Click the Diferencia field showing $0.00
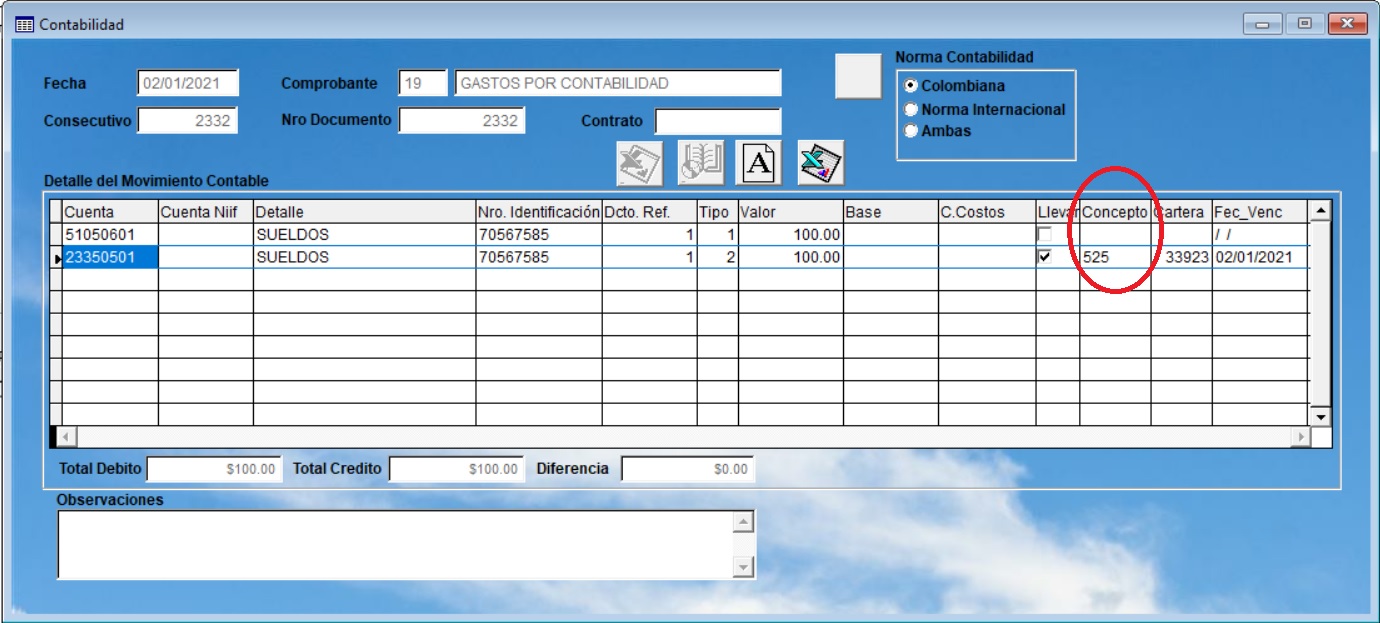This screenshot has width=1380, height=623. coord(688,468)
